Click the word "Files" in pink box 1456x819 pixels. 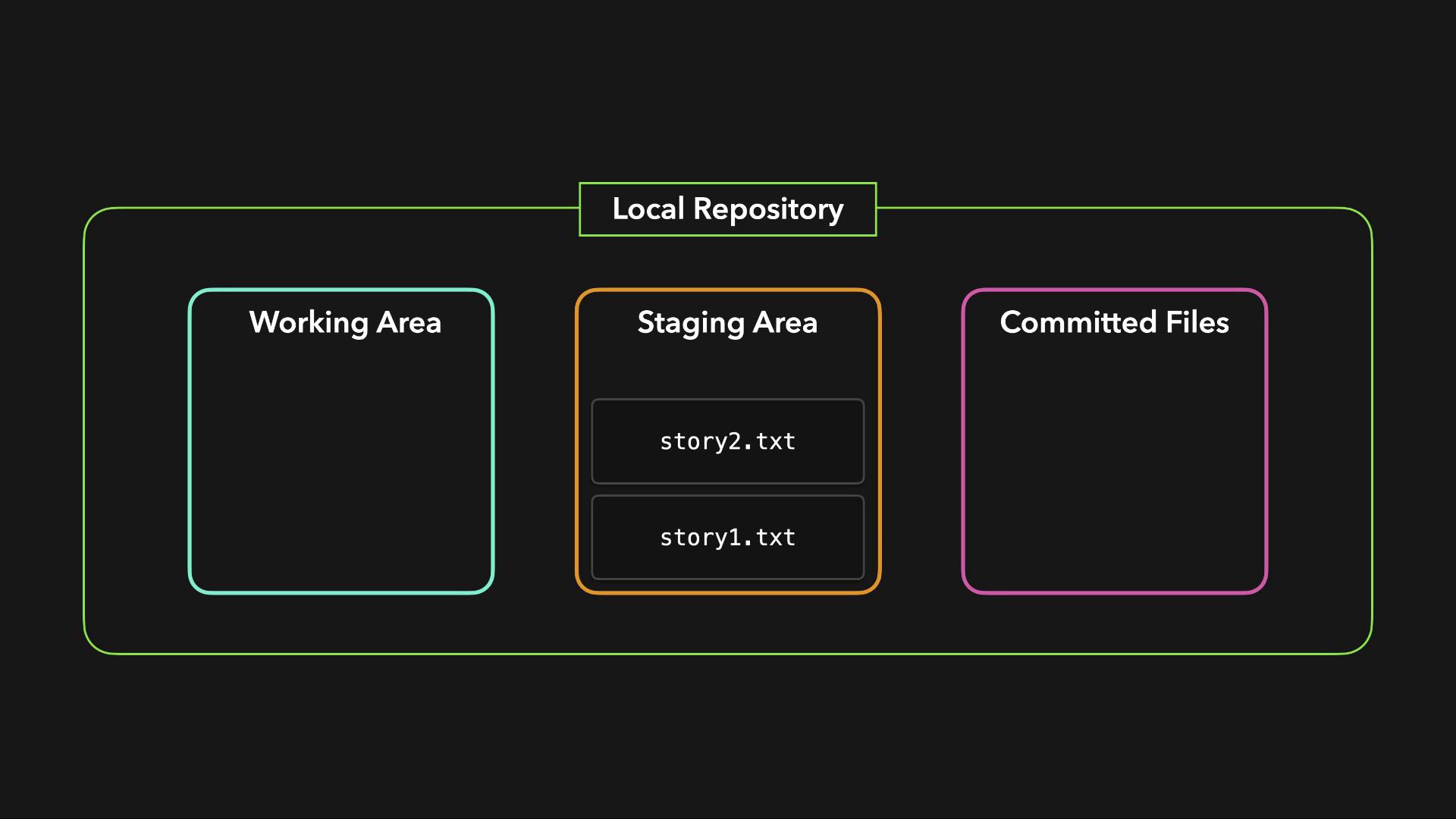coord(1197,322)
